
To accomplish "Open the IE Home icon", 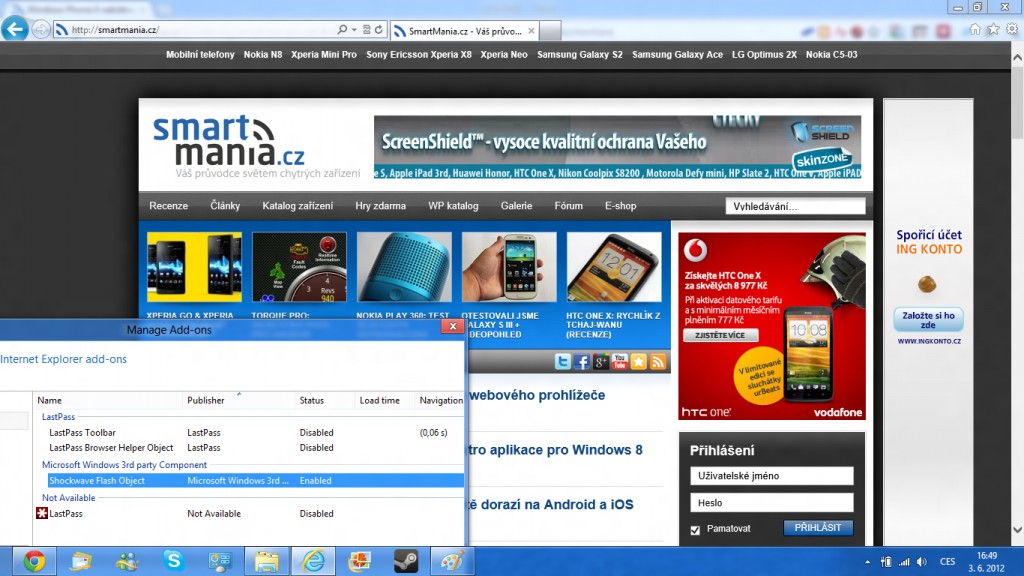I will [975, 29].
